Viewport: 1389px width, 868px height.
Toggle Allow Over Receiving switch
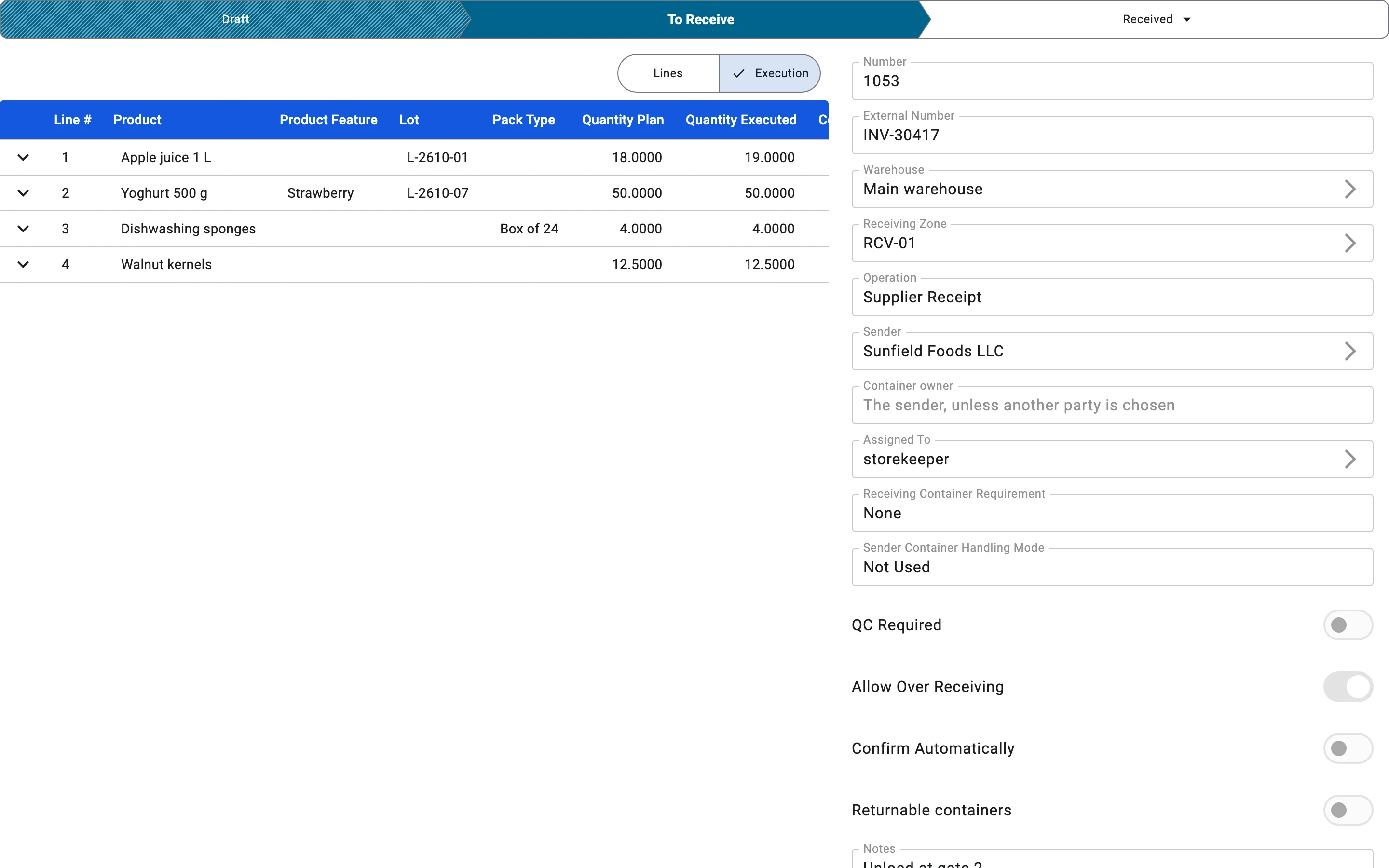1348,687
